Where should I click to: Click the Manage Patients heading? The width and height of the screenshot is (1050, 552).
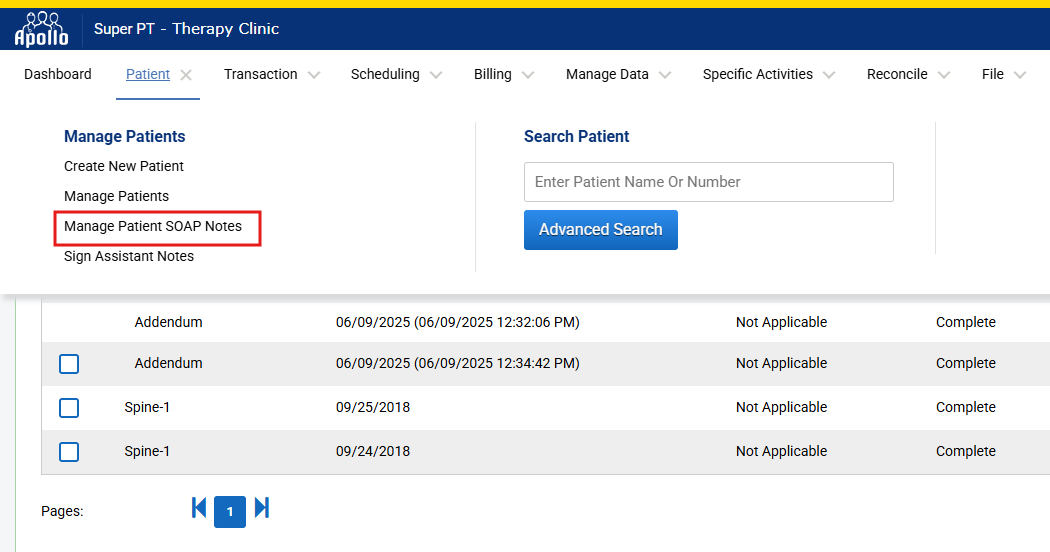click(x=125, y=137)
